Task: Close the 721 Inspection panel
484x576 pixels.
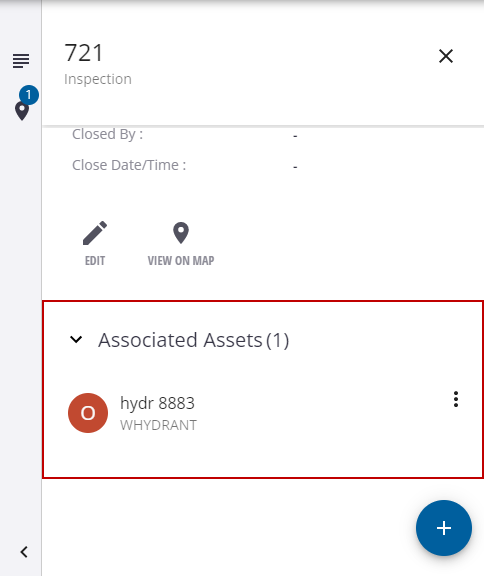Action: click(x=446, y=56)
